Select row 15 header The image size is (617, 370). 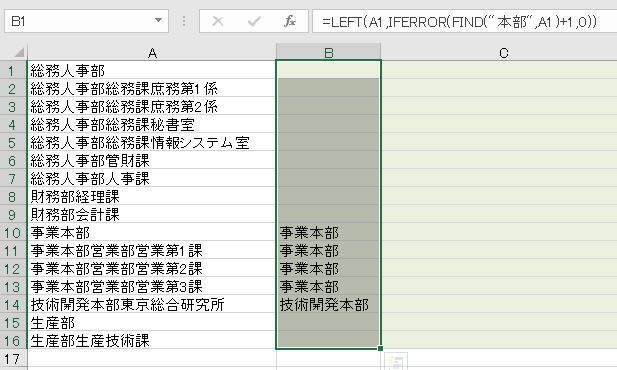(x=13, y=323)
